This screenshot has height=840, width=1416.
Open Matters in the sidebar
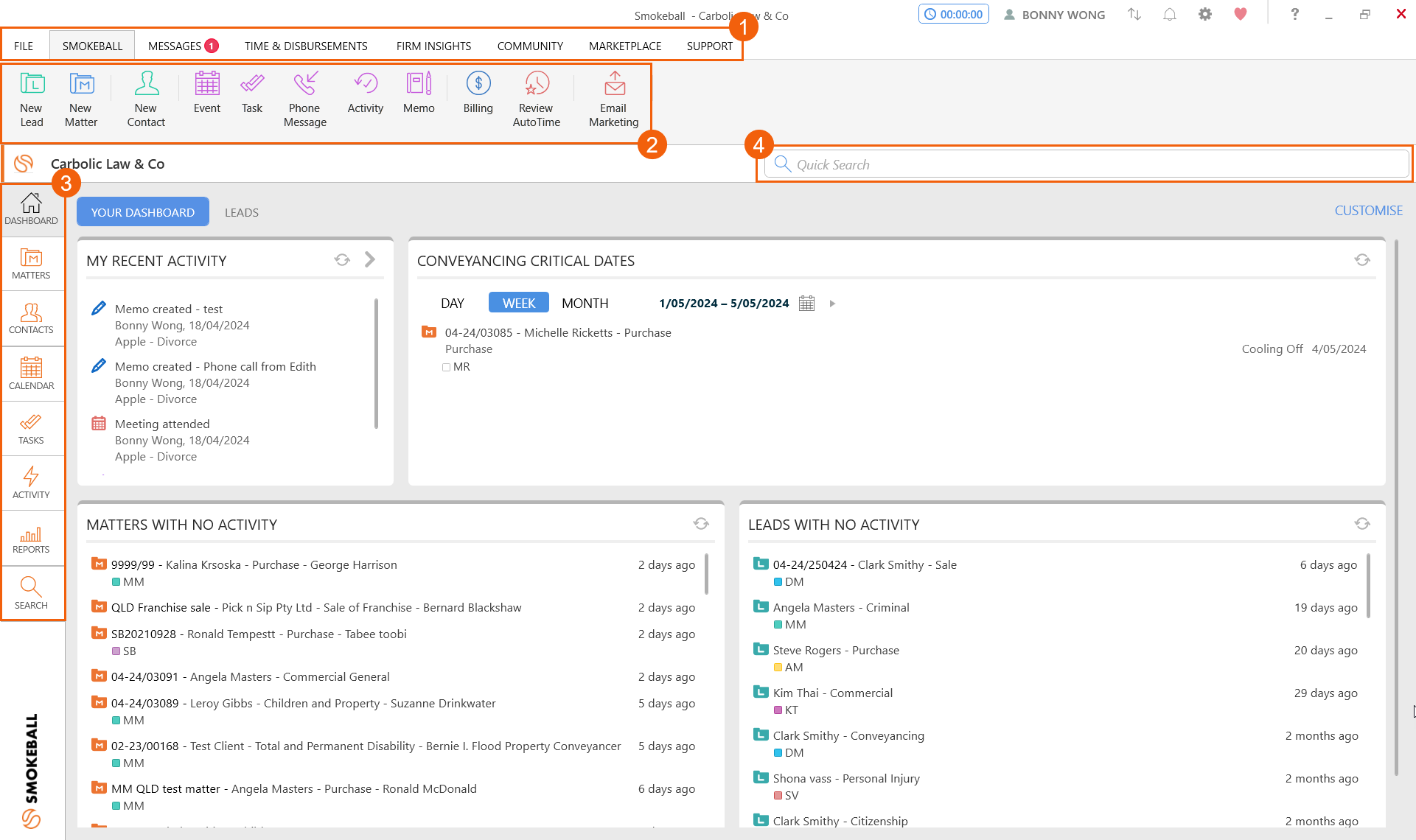pos(32,264)
